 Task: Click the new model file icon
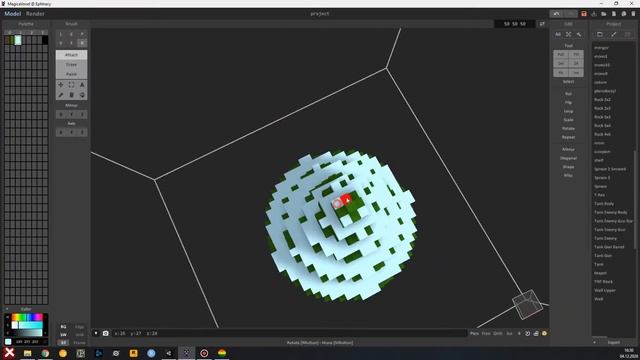coord(613,14)
